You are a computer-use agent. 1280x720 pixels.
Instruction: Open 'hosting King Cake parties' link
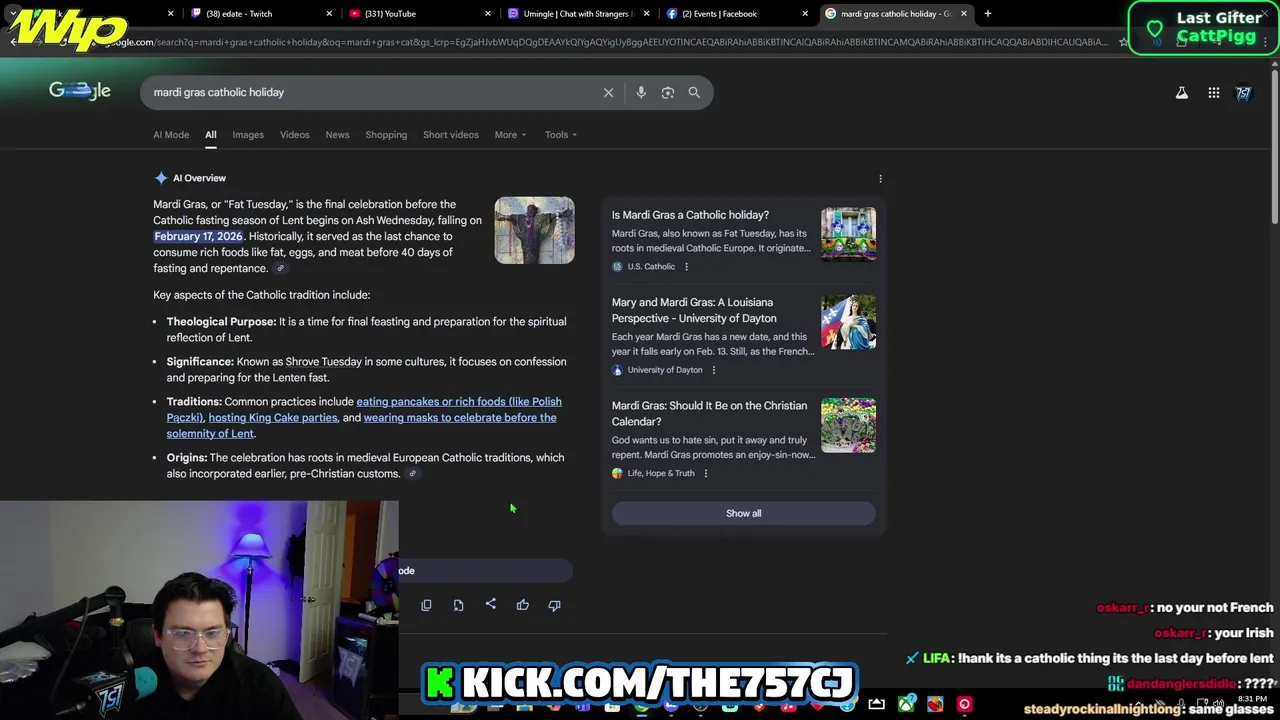(272, 418)
